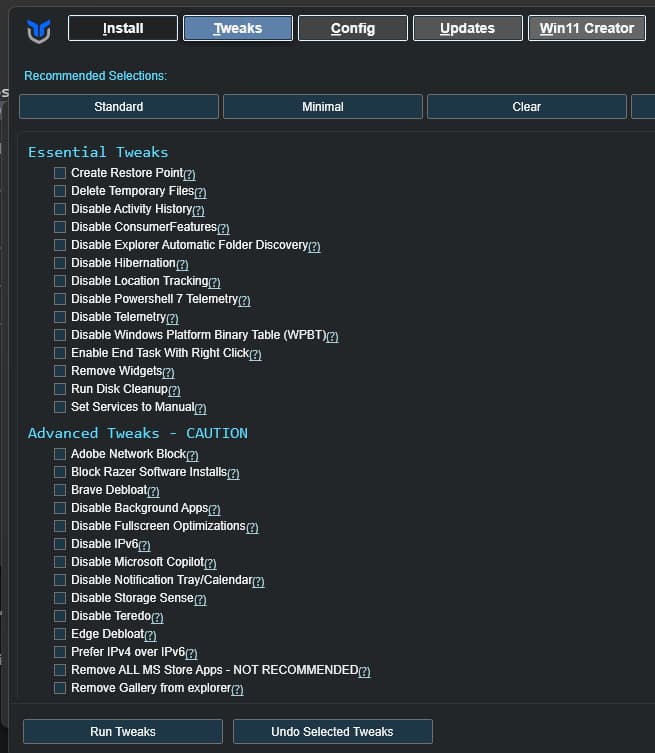Viewport: 655px width, 753px height.
Task: Open help (?) for Disable Fullscreen Optimizations
Action: [252, 527]
